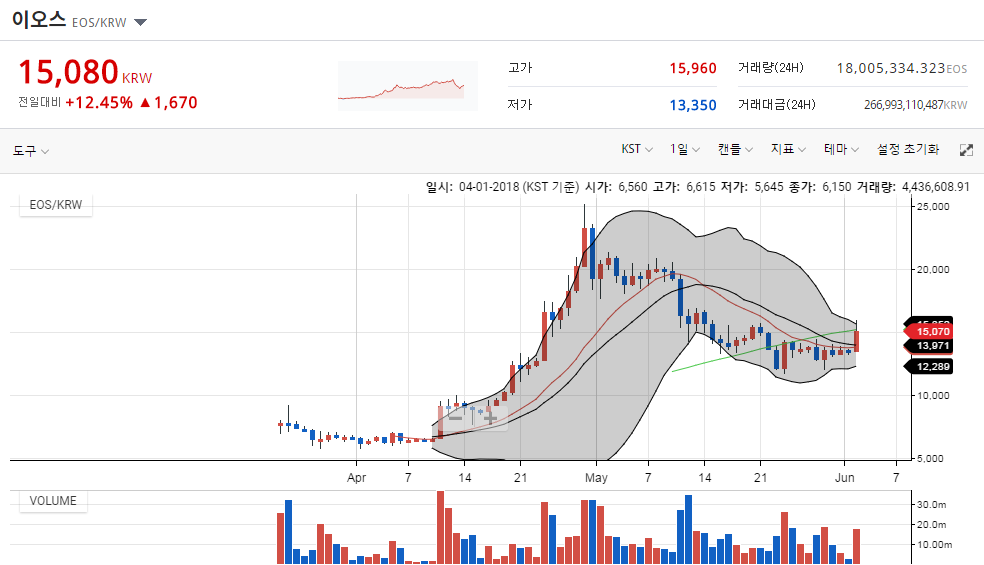Screen dimensions: 984x565
Task: Click the VOLUME panel label
Action: pos(53,501)
